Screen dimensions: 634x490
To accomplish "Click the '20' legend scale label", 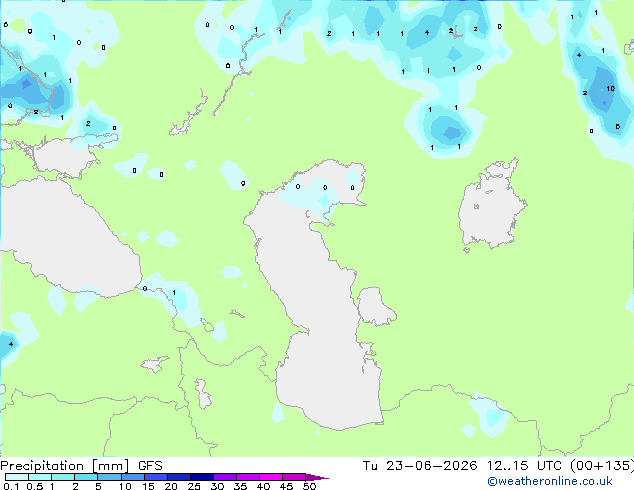I will click(171, 486).
